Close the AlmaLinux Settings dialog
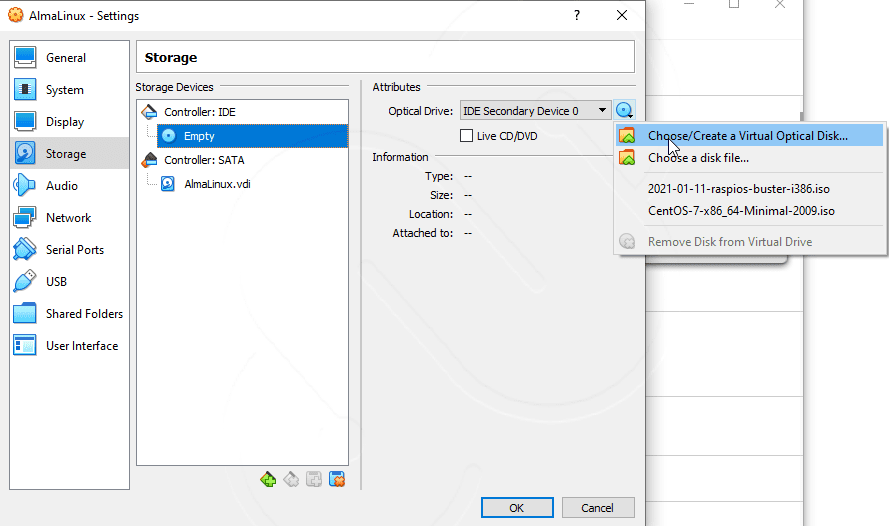889x526 pixels. click(x=622, y=15)
